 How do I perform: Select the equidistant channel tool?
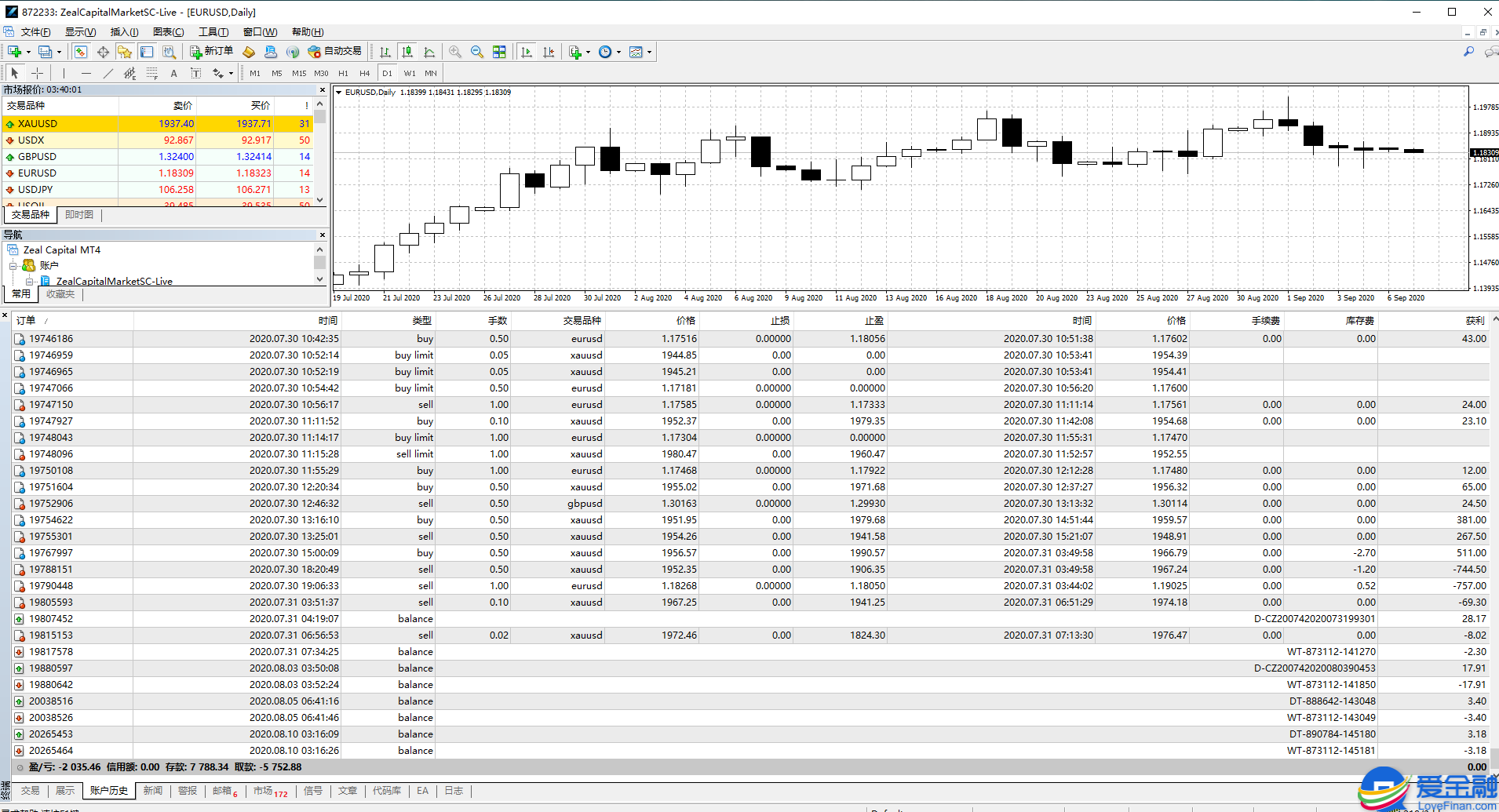tap(130, 73)
